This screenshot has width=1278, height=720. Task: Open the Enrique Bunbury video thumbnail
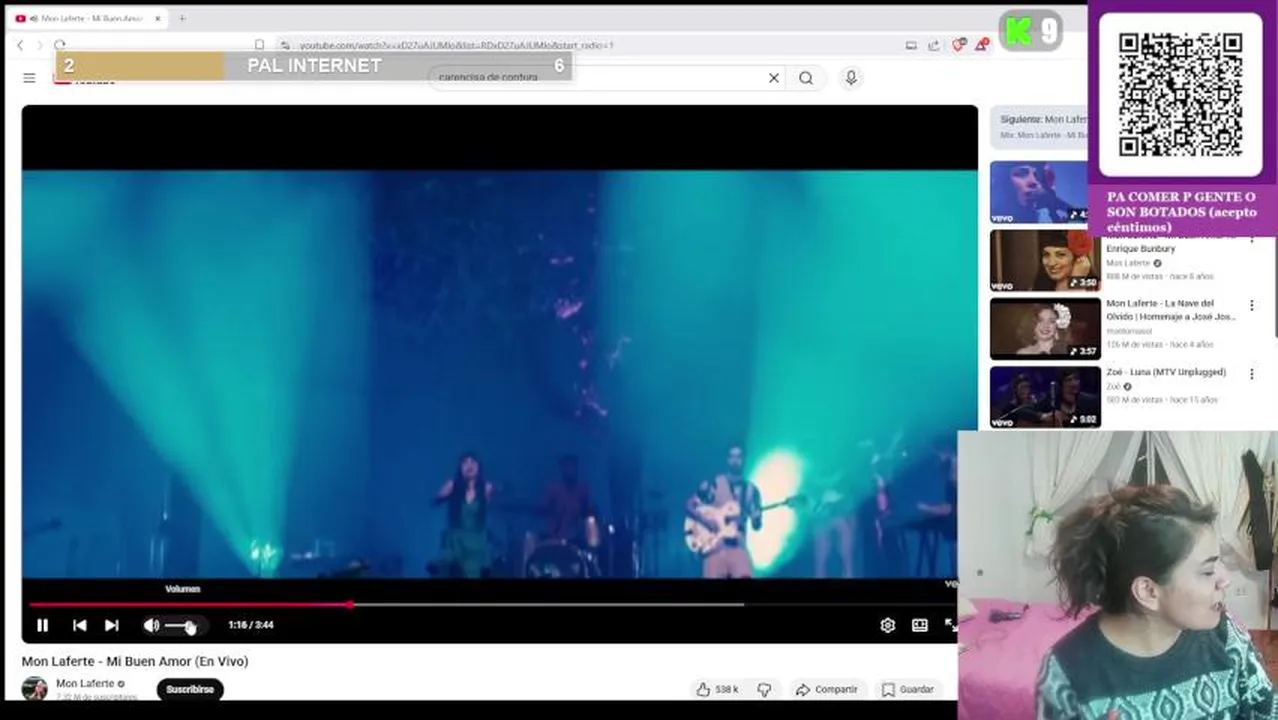[1045, 261]
